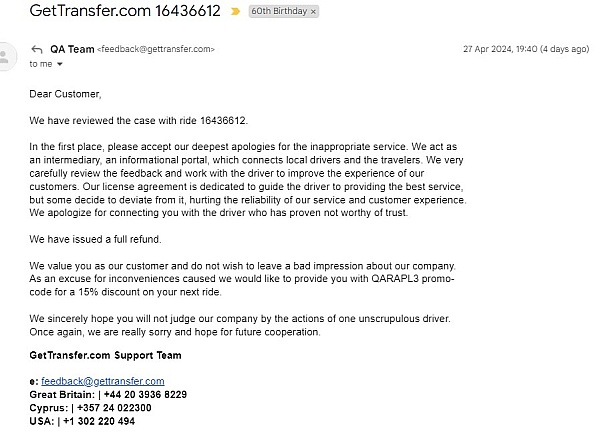Click the Cyprus phone number
Image resolution: width=600 pixels, height=432 pixels.
pos(115,408)
